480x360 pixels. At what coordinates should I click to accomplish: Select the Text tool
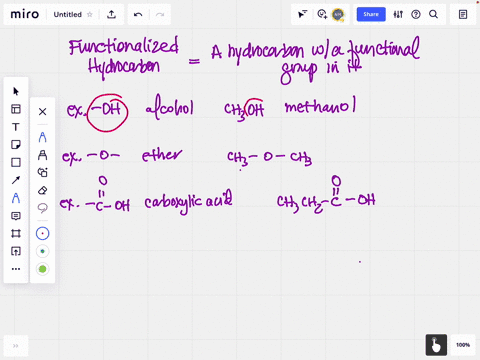click(x=16, y=127)
